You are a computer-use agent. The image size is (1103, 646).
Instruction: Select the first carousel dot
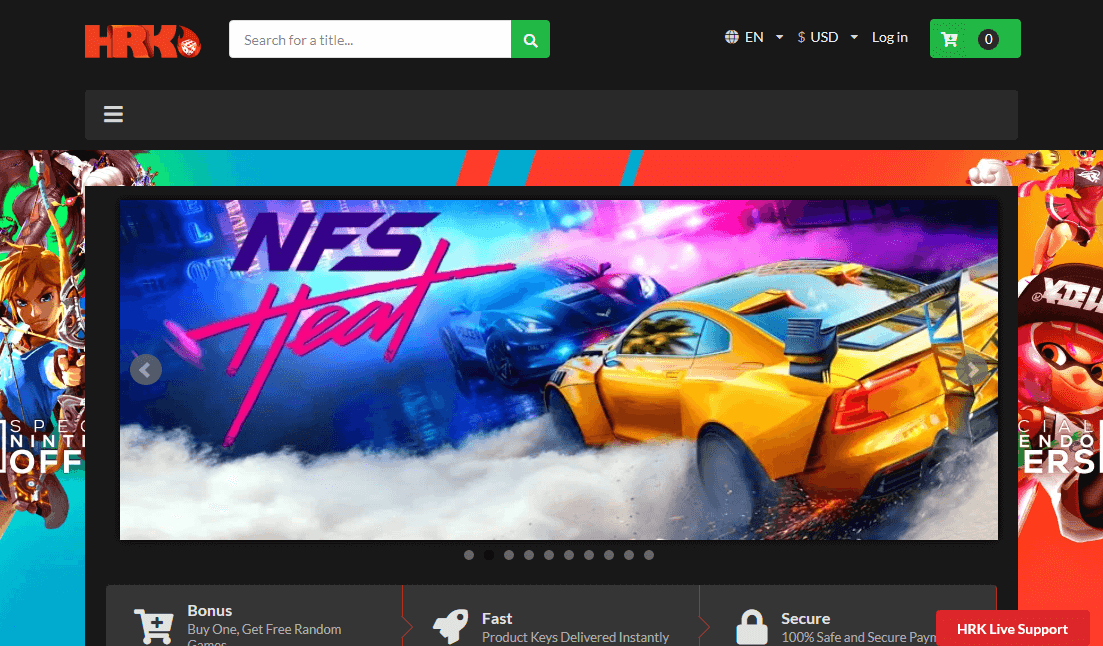(469, 555)
